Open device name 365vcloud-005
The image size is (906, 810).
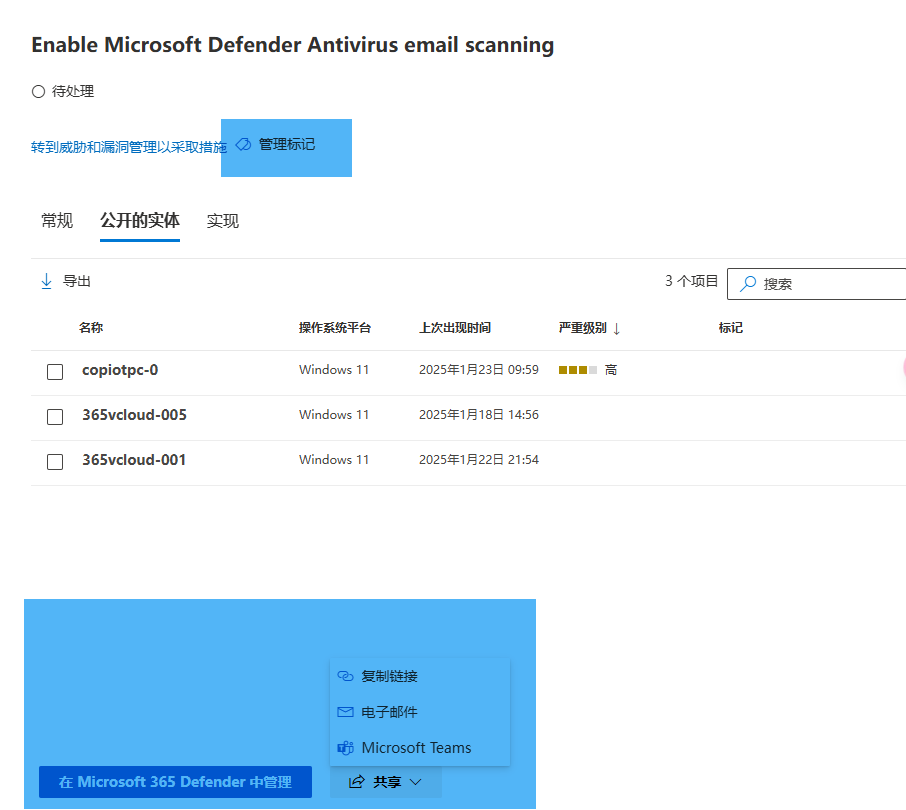pos(134,415)
